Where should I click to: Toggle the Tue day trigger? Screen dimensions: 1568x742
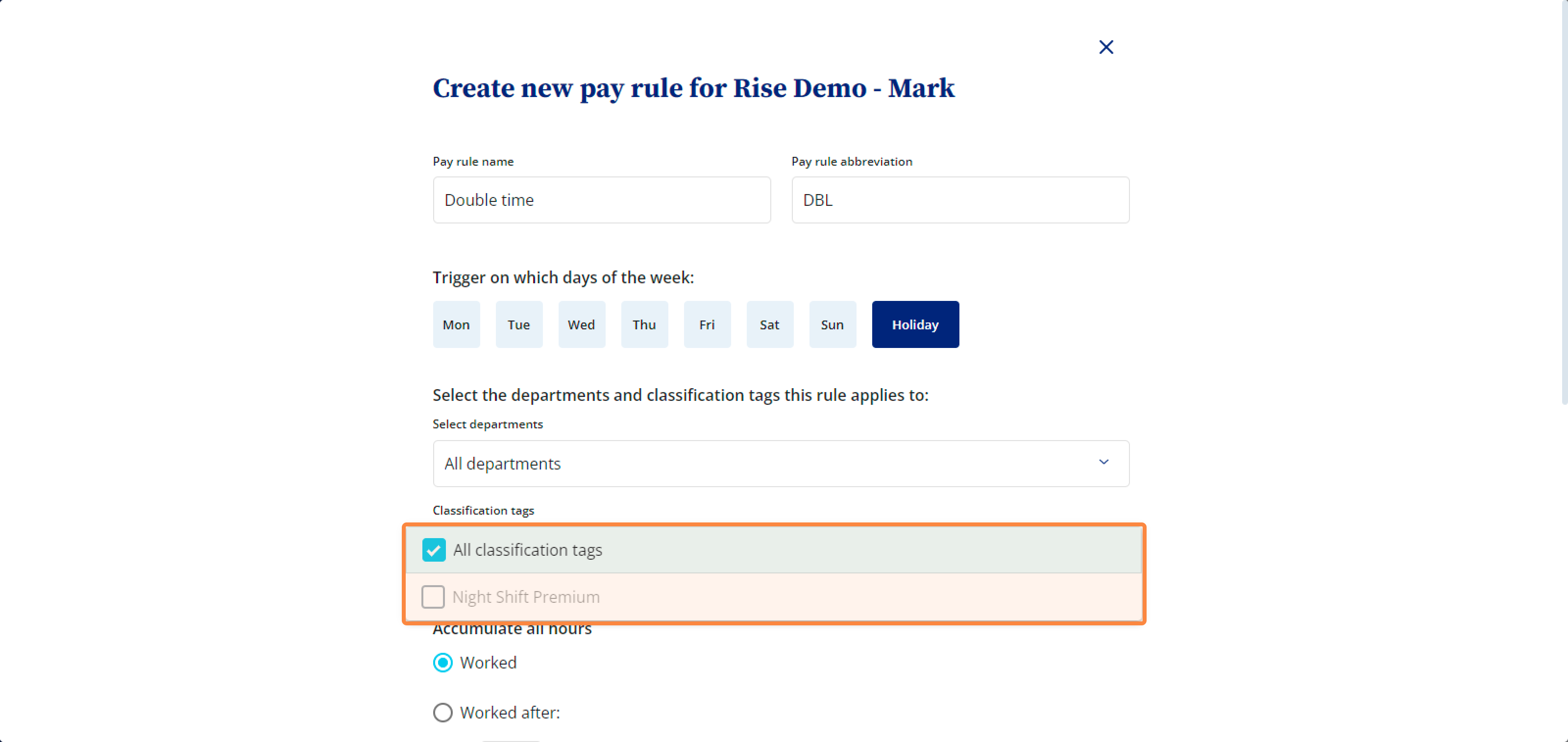[x=518, y=324]
